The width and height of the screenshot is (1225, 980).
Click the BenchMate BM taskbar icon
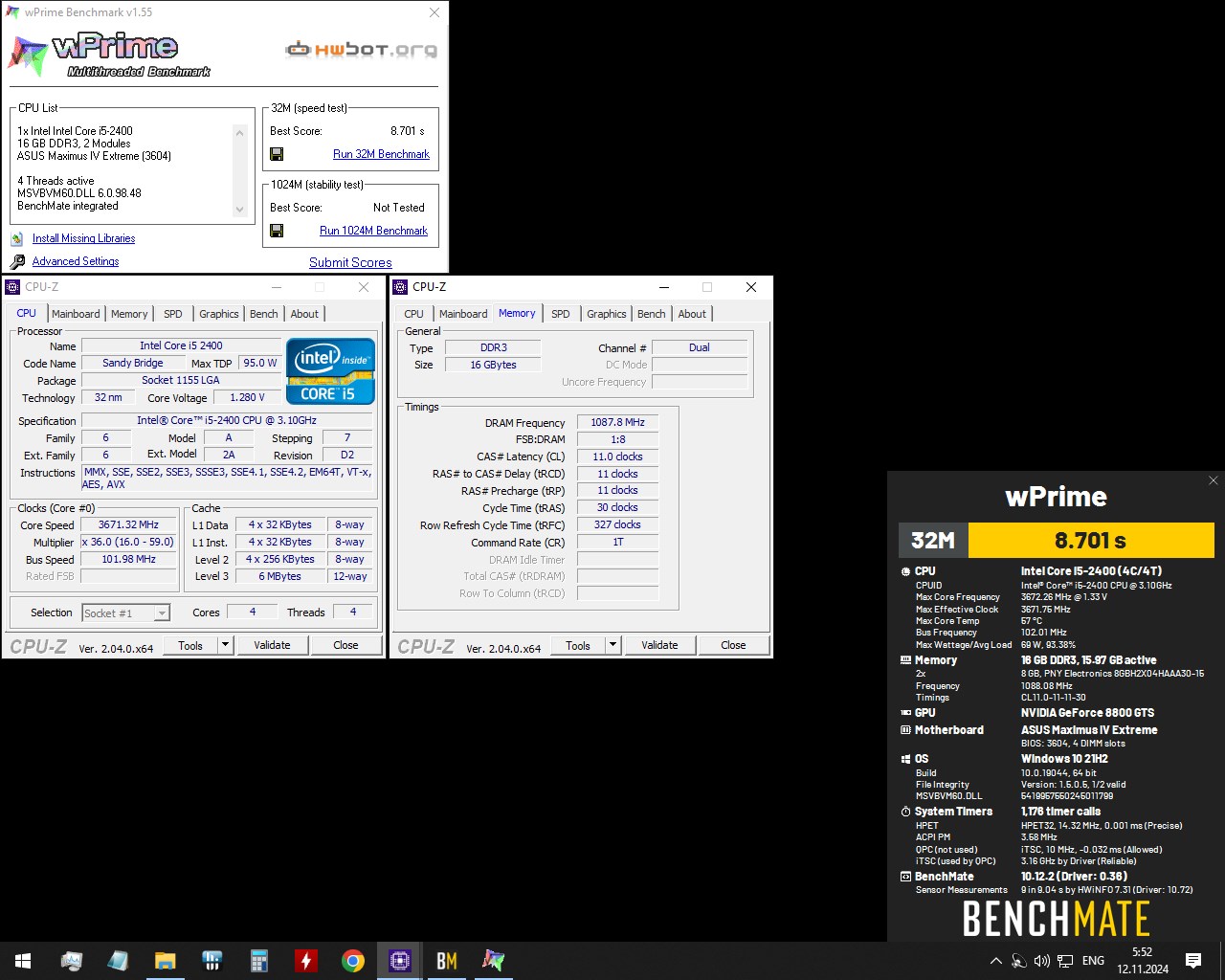point(447,961)
